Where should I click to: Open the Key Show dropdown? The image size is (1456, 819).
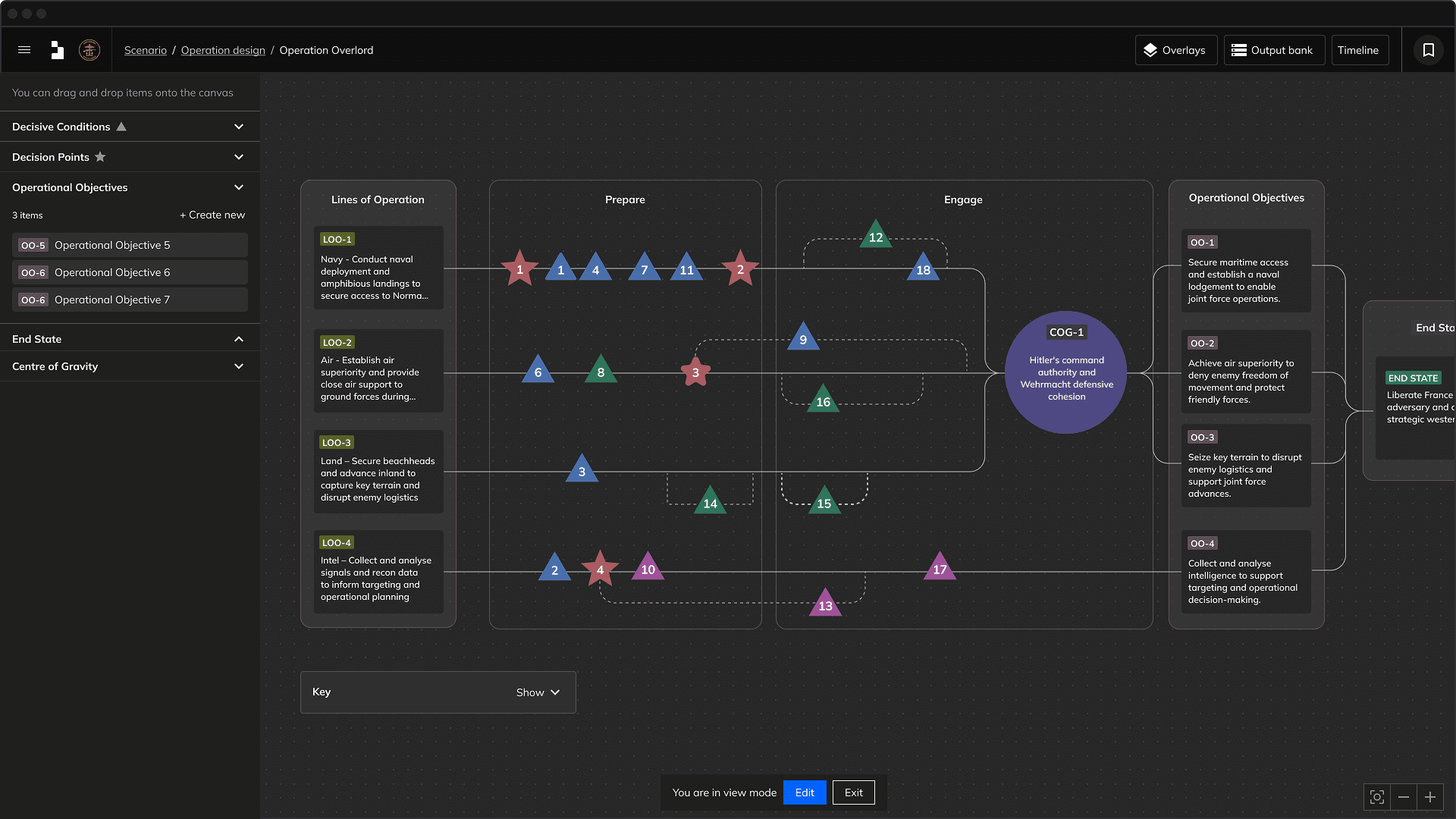(538, 692)
